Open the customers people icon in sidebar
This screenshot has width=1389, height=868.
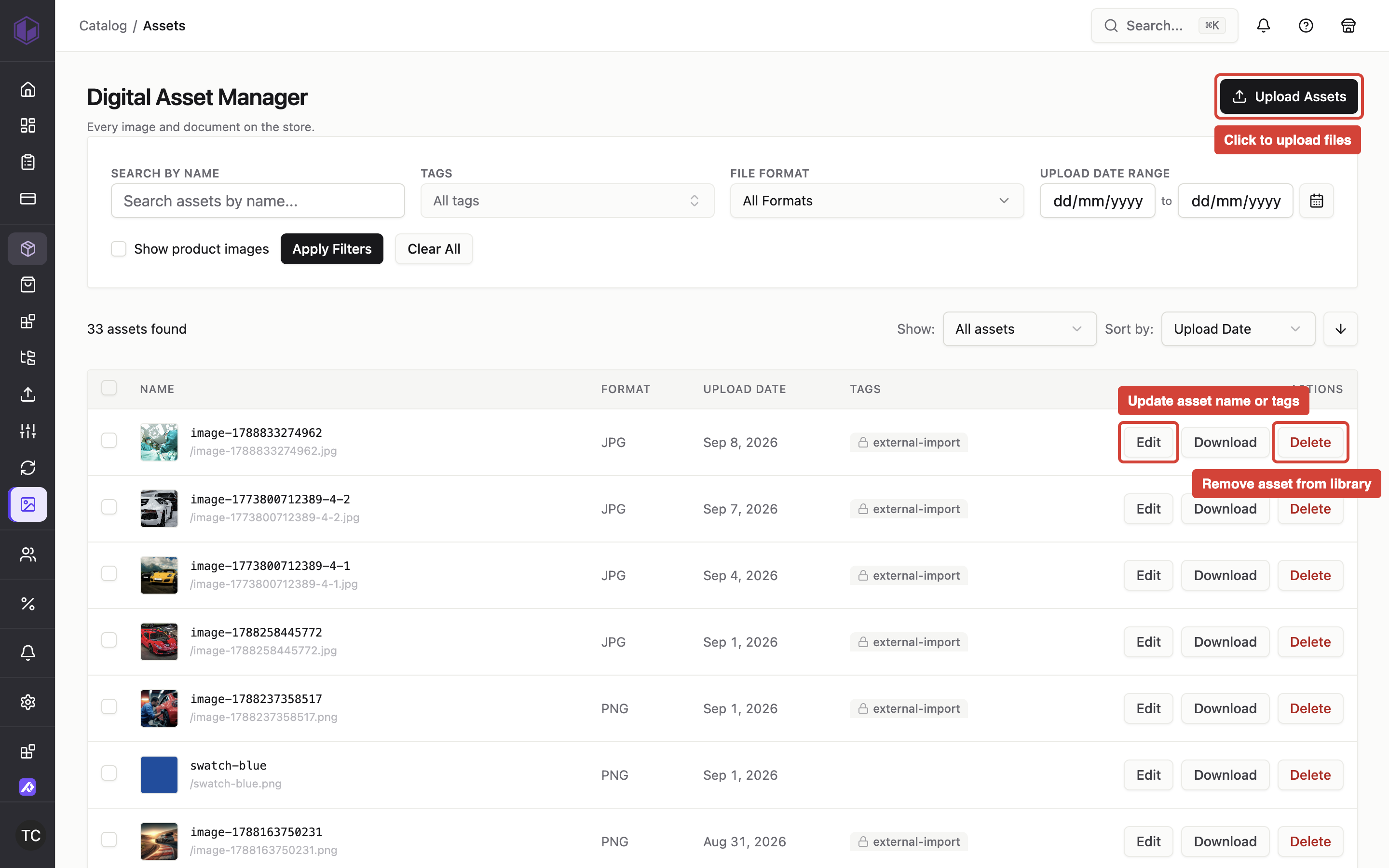[27, 554]
